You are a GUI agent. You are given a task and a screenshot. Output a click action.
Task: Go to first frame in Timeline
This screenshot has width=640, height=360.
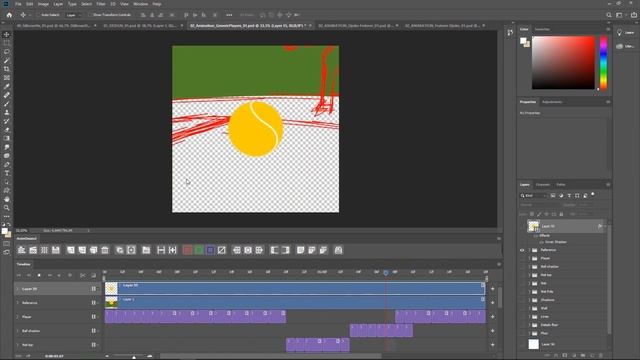[x=19, y=276]
